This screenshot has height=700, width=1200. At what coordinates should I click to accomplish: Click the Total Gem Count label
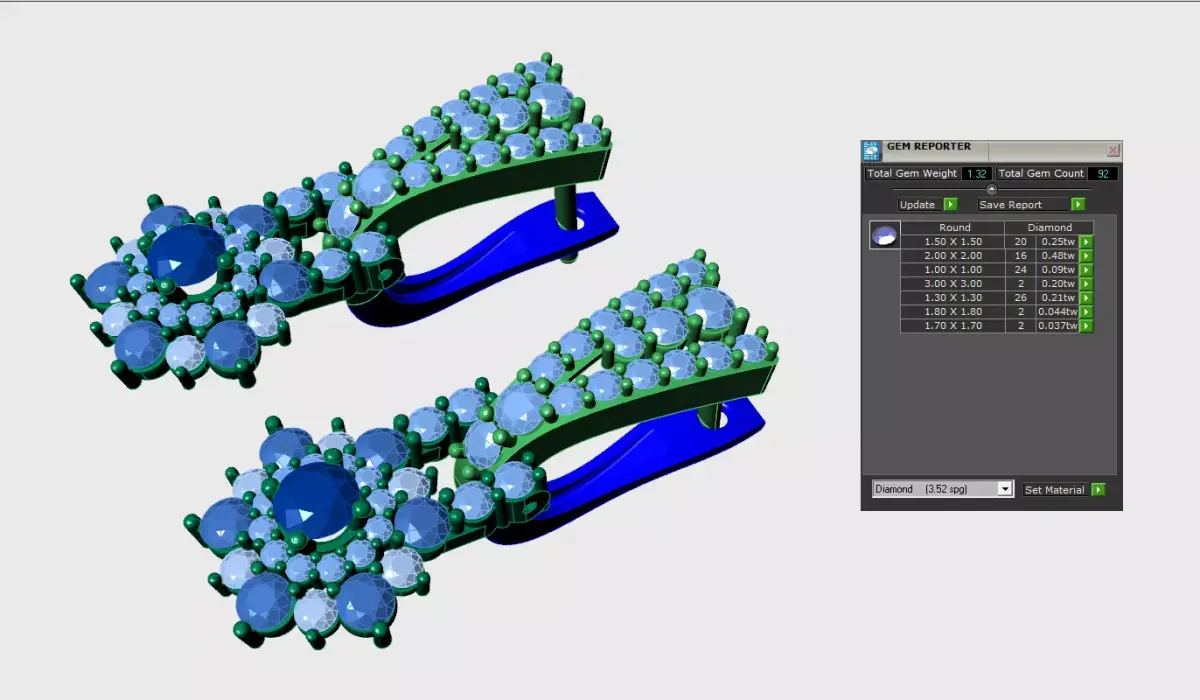[1041, 173]
